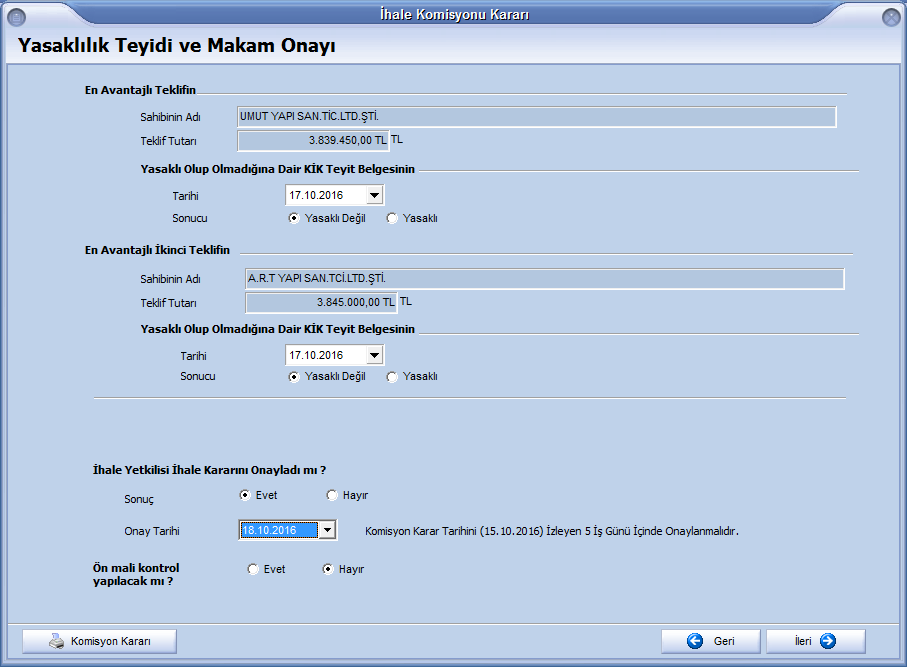Screen dimensions: 907x667
Task: Open the first bidder's Tarihi date dropdown
Action: point(374,196)
